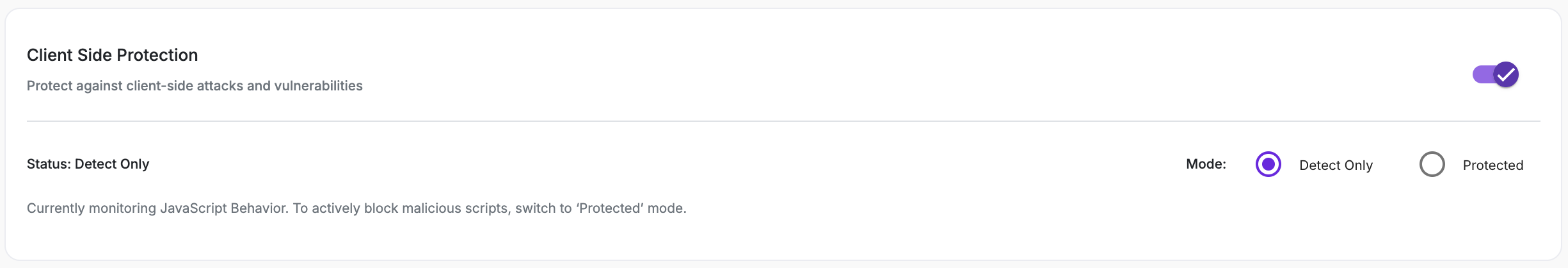Click the quoted 'Protected' word in help text
The image size is (1568, 268).
click(610, 208)
